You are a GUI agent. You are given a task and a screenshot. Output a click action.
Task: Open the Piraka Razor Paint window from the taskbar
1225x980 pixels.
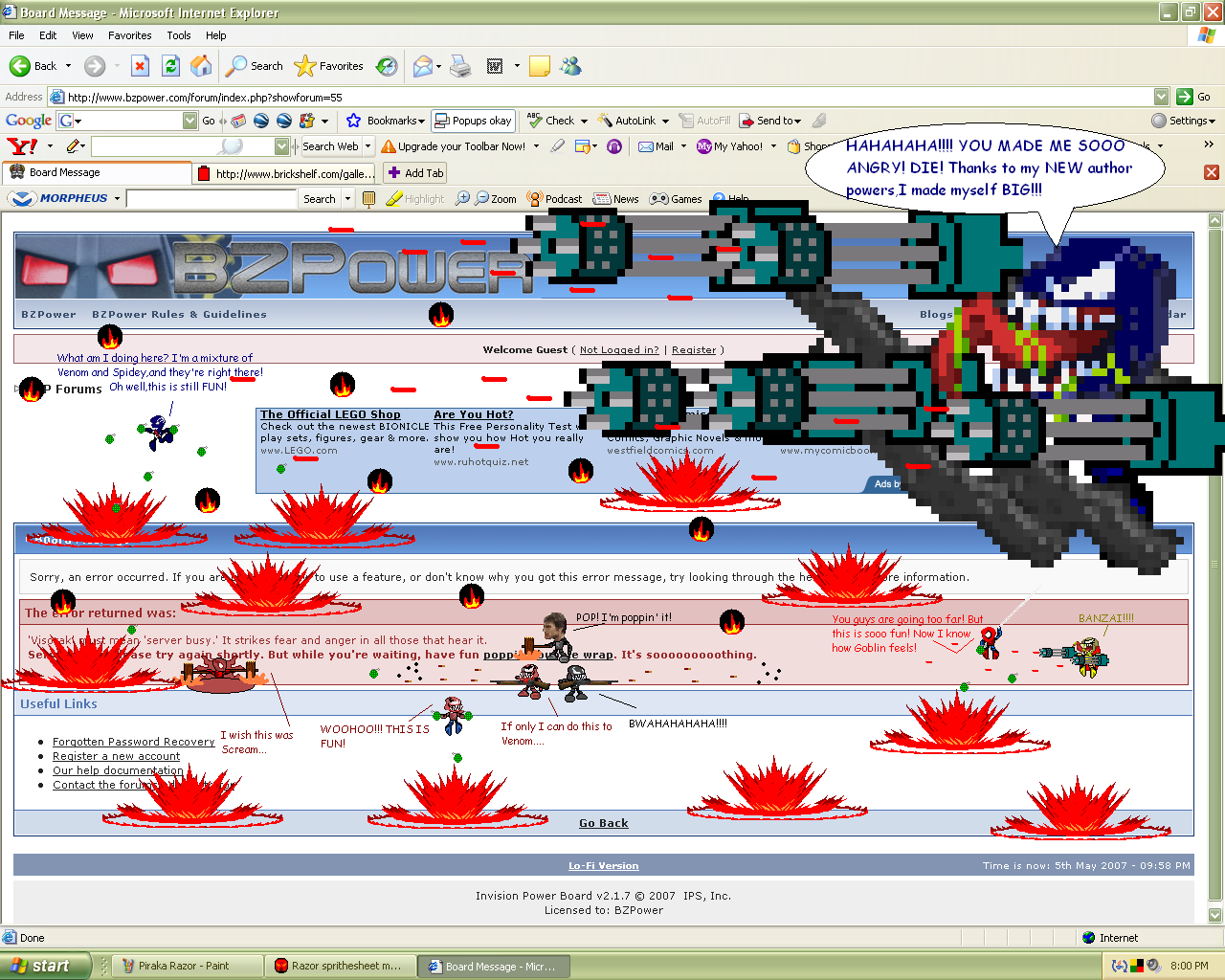coord(186,966)
